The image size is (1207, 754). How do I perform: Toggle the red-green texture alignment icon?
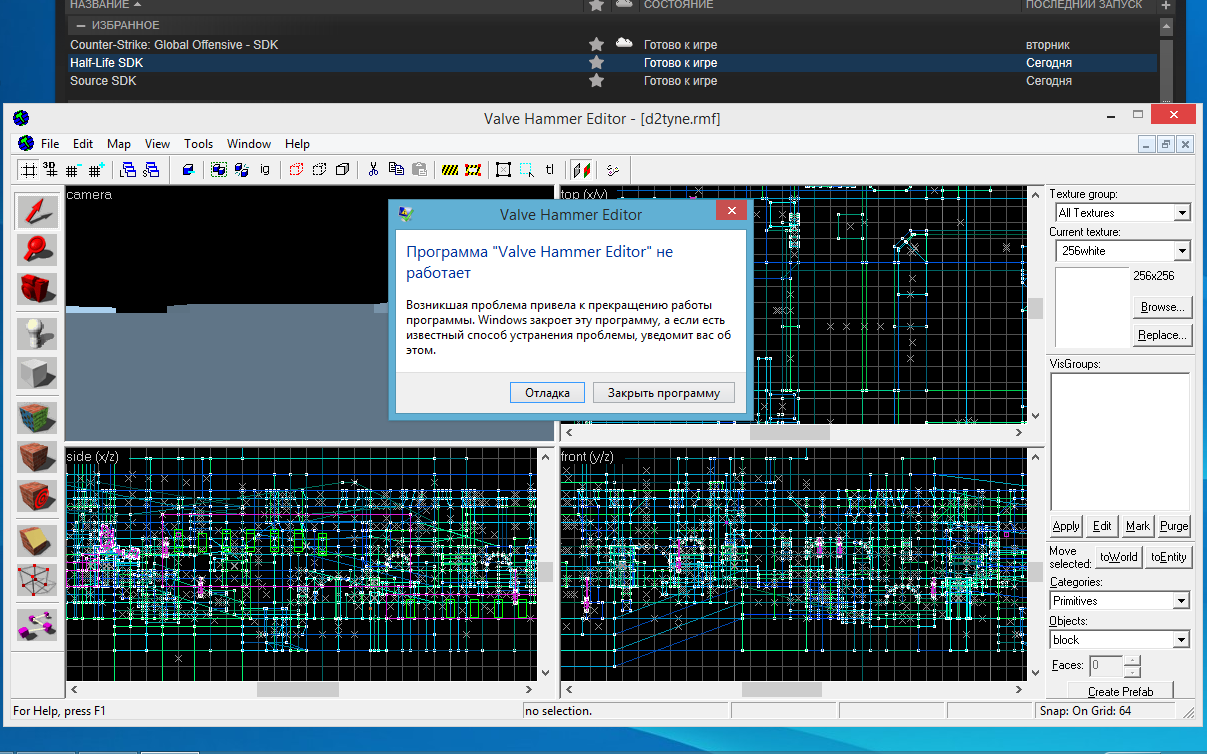(x=582, y=169)
